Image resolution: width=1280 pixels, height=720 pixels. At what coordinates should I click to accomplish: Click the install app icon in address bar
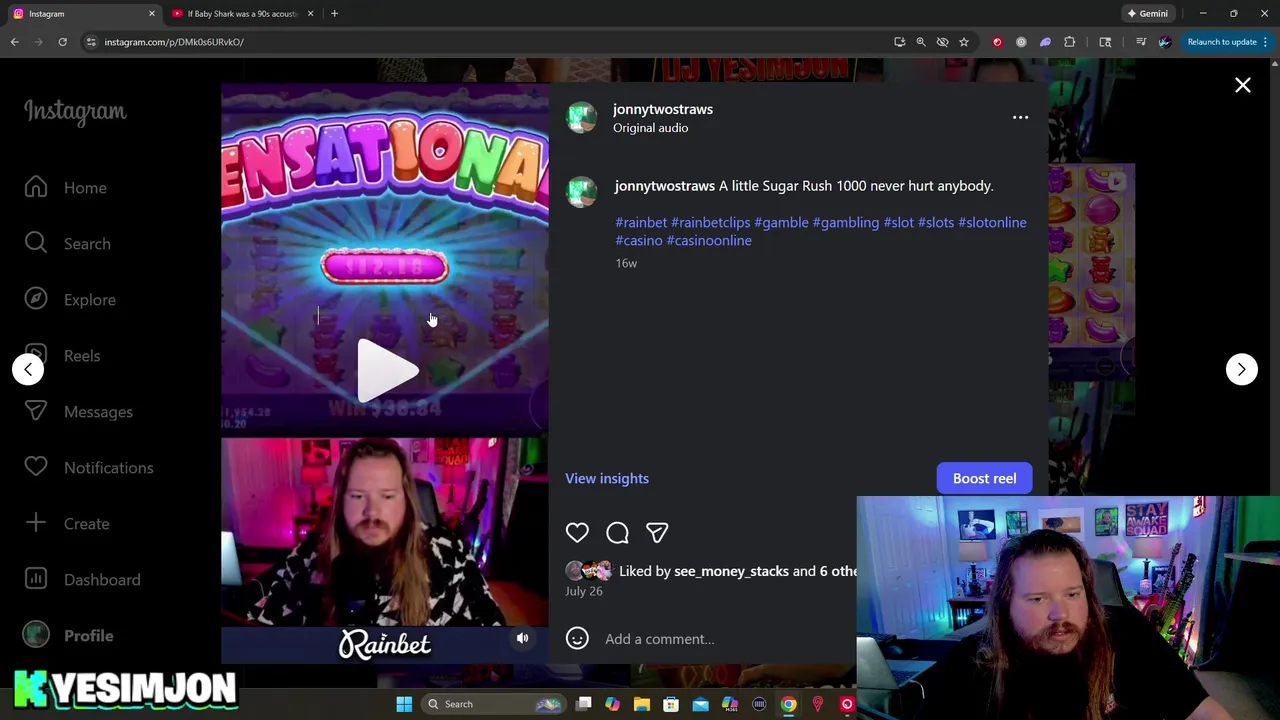pos(899,42)
